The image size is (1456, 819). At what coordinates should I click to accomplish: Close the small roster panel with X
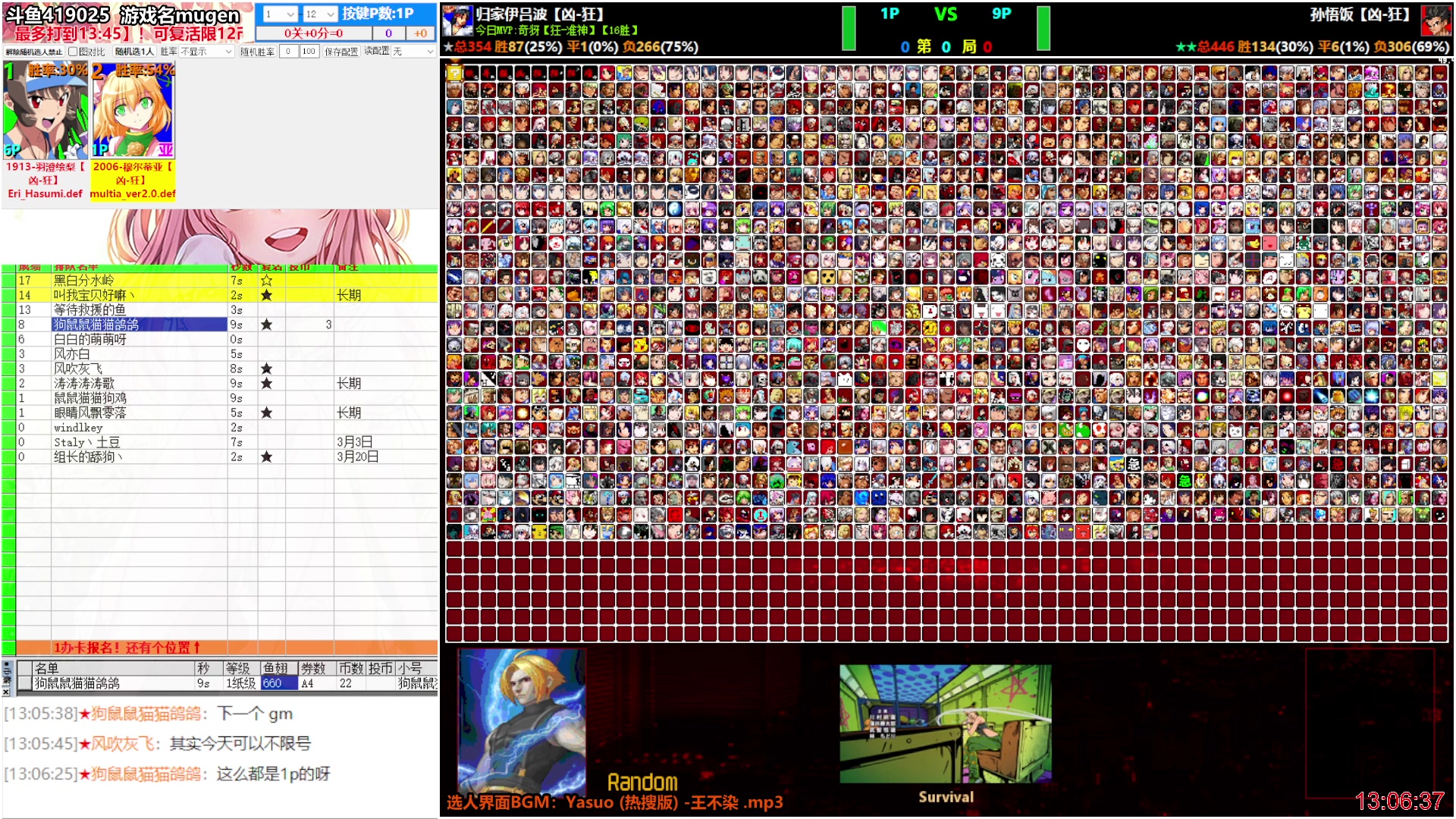click(x=6, y=692)
